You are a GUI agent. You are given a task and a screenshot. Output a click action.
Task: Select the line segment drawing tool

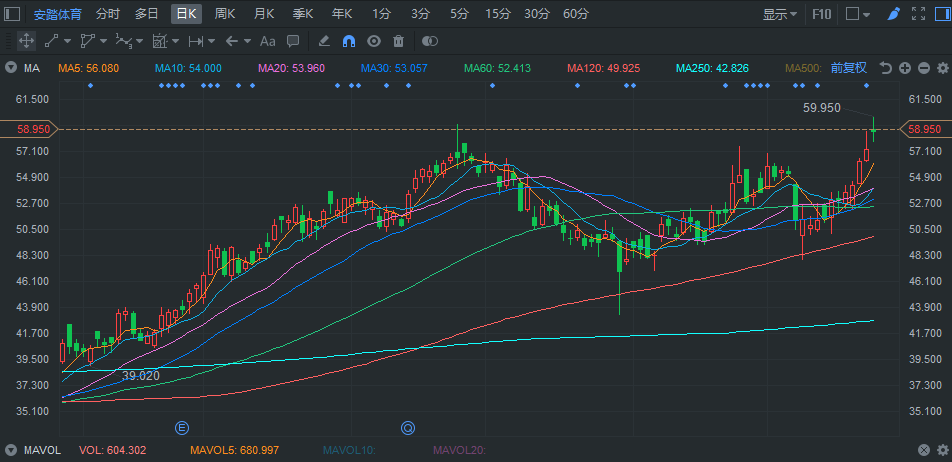51,41
